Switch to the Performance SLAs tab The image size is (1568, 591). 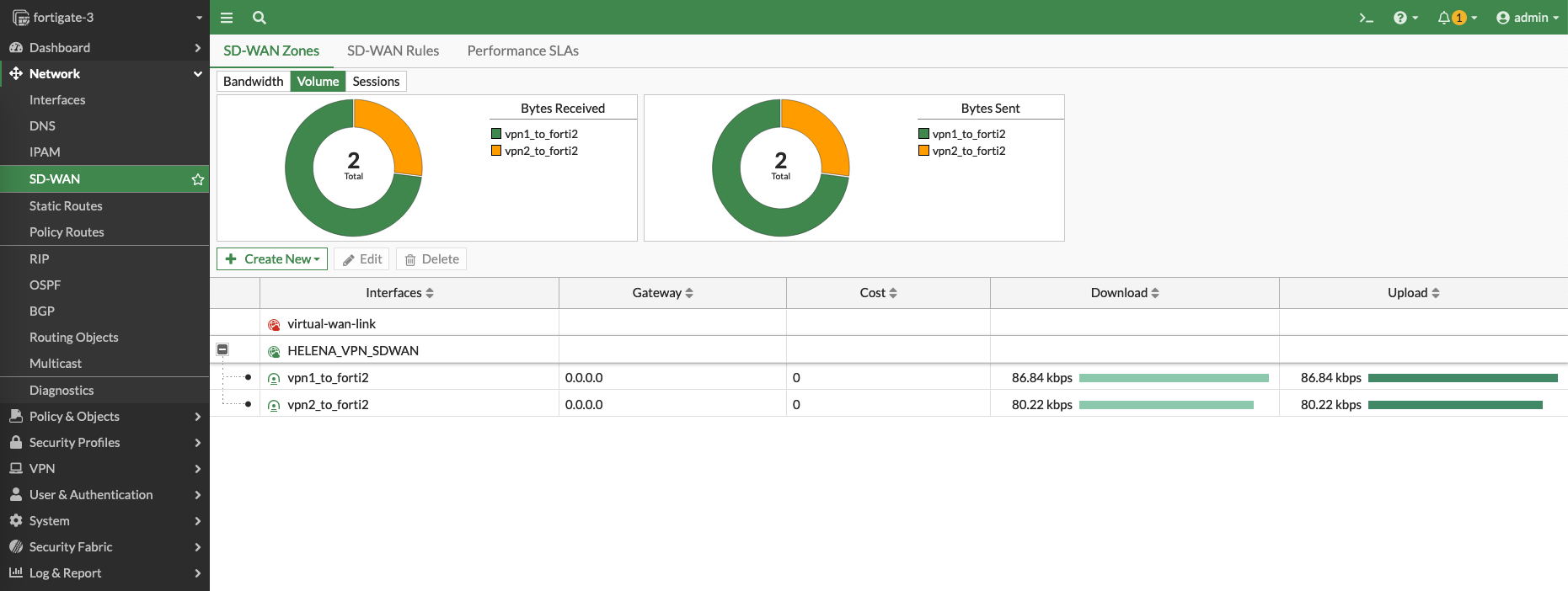tap(522, 51)
